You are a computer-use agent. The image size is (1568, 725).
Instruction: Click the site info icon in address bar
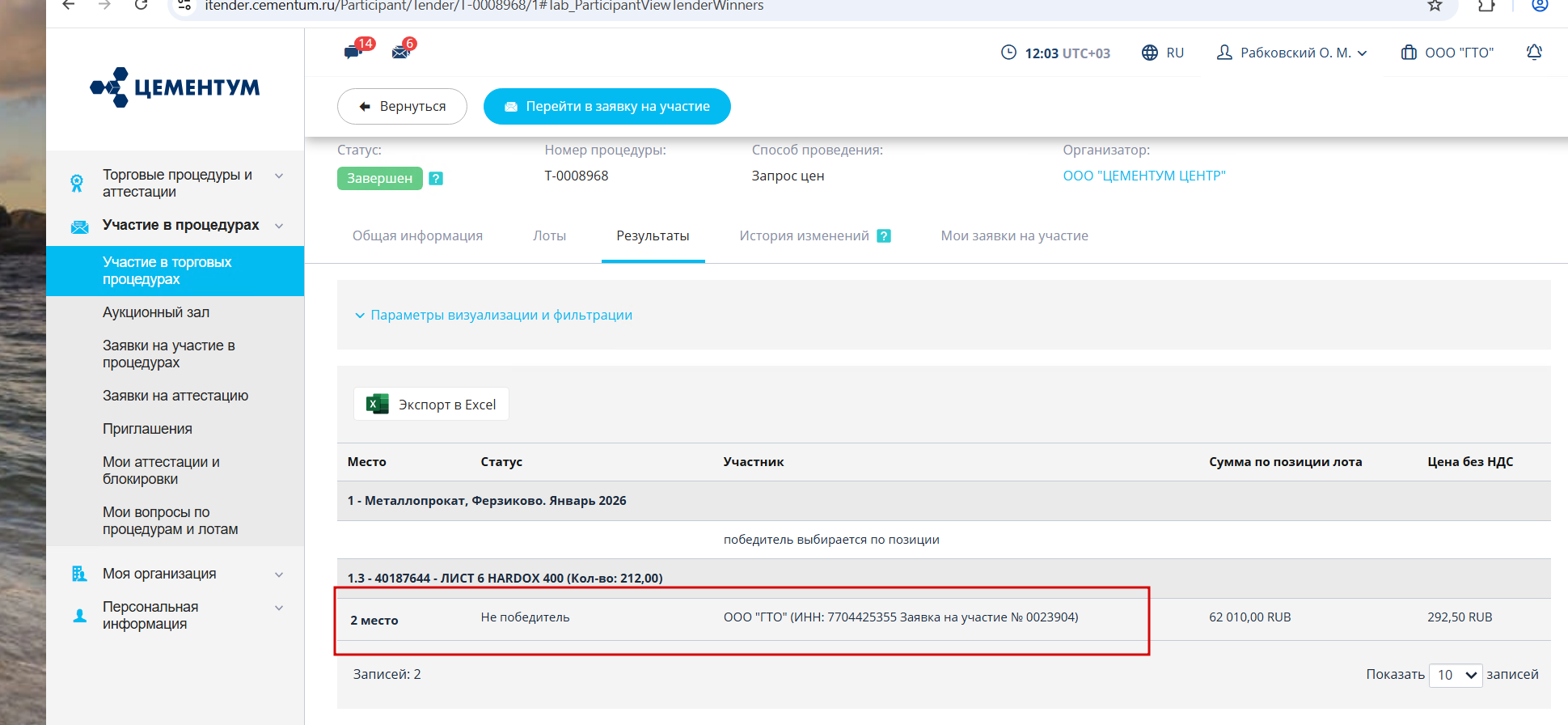click(x=184, y=5)
